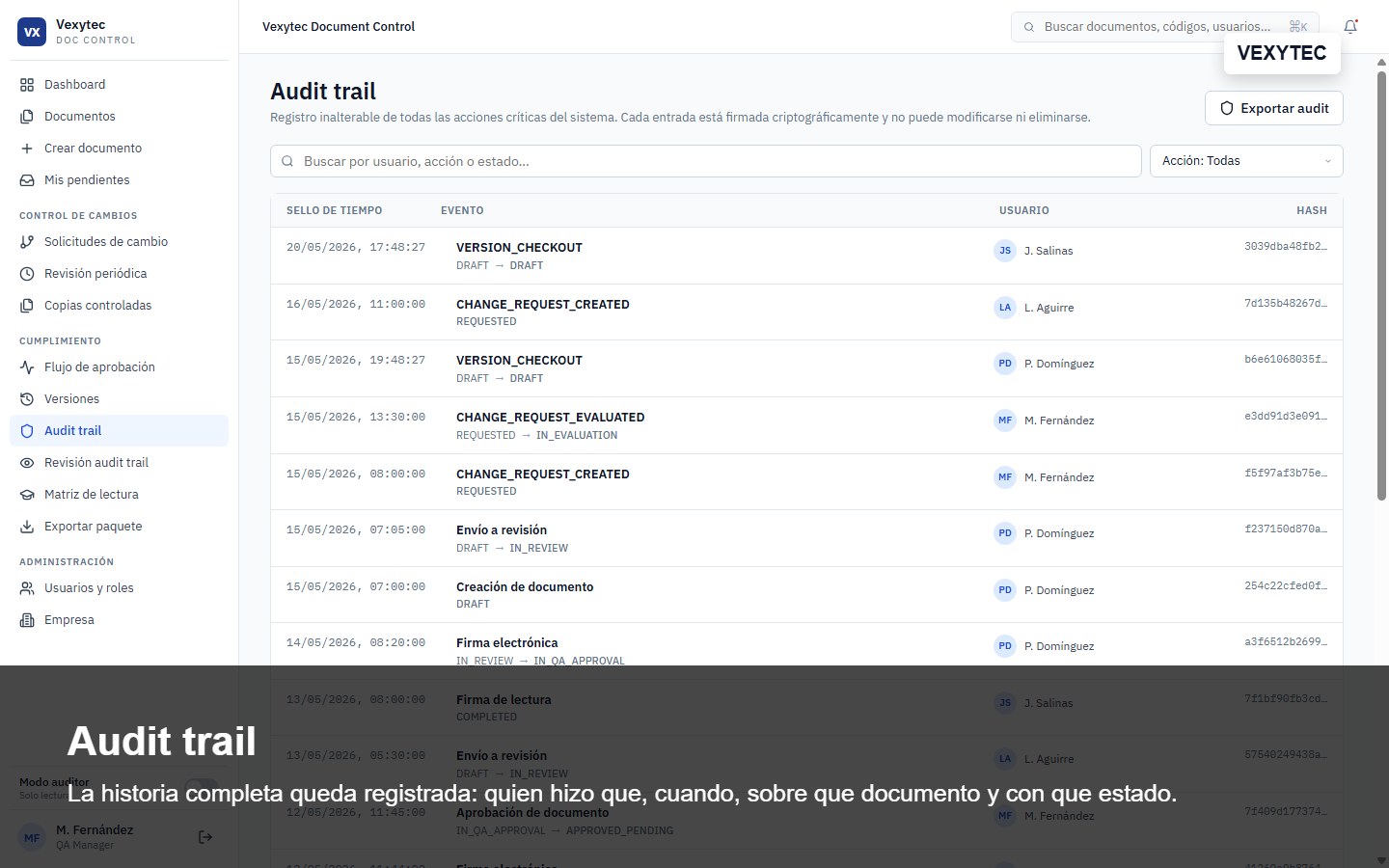Click the Matriz de lectura graduation cap icon
1389x868 pixels.
coord(27,495)
